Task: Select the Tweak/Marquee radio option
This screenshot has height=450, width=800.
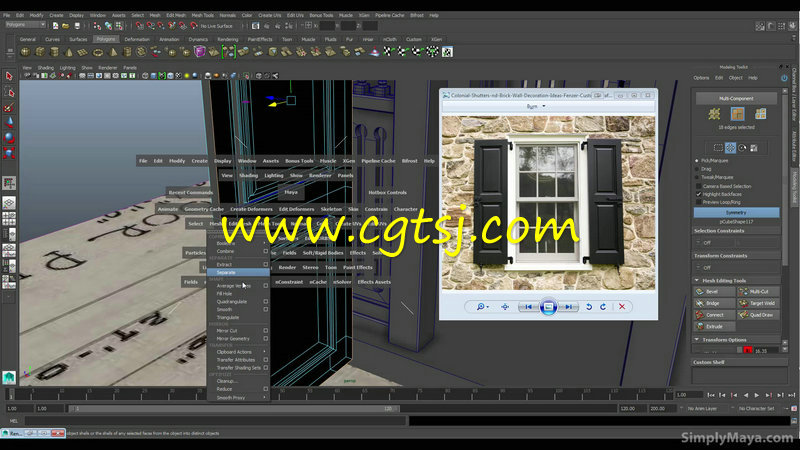Action: click(x=697, y=177)
